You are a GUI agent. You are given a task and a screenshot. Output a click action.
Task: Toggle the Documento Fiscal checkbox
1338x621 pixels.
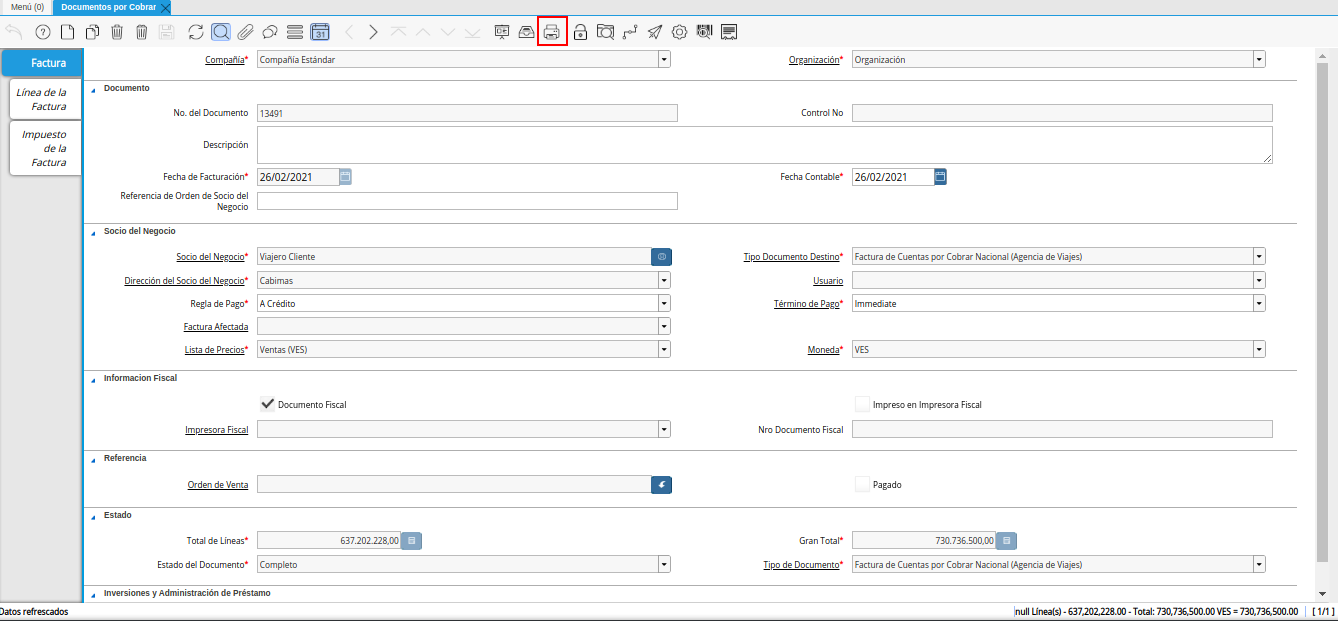267,404
